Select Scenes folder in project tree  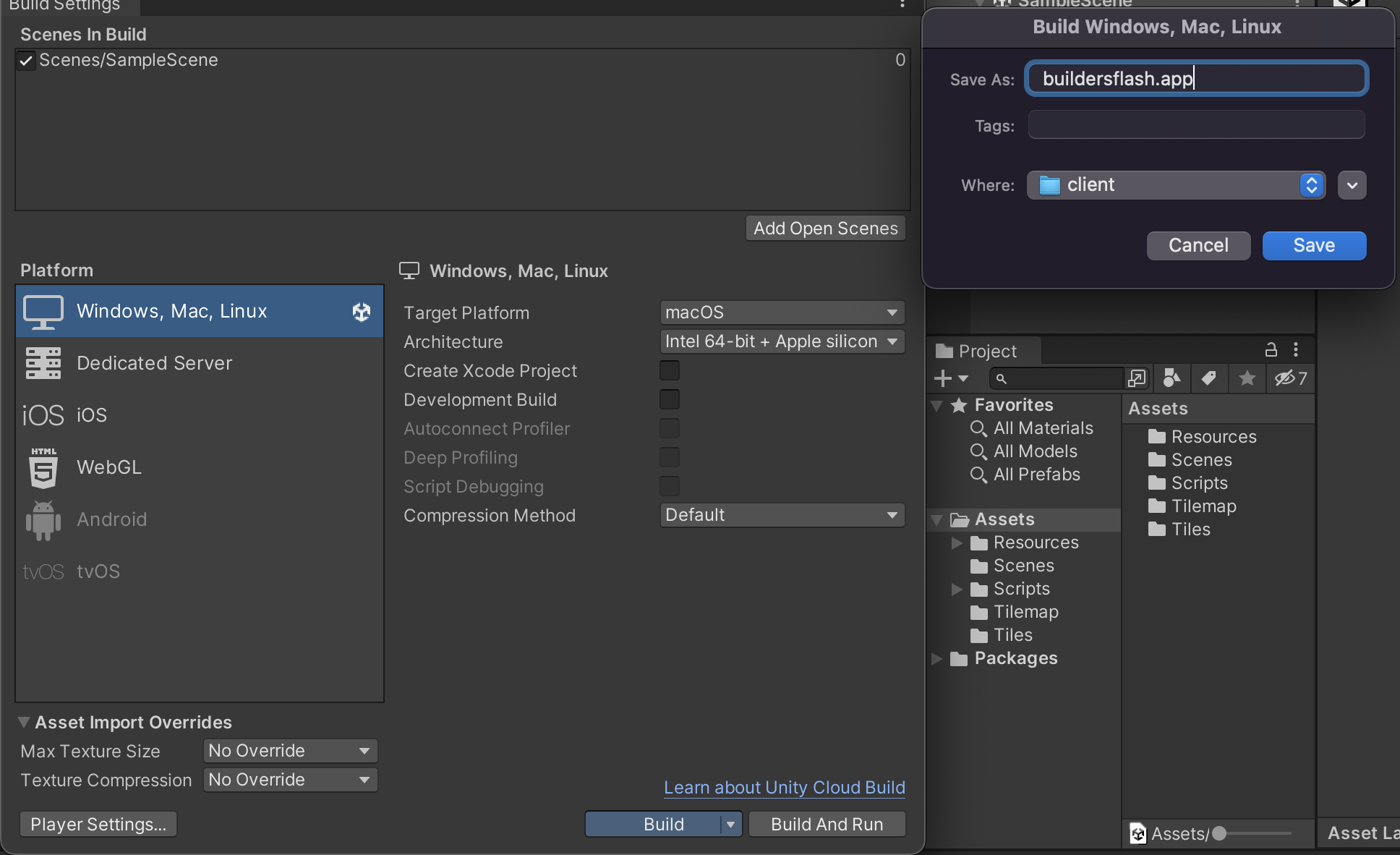tap(1012, 566)
